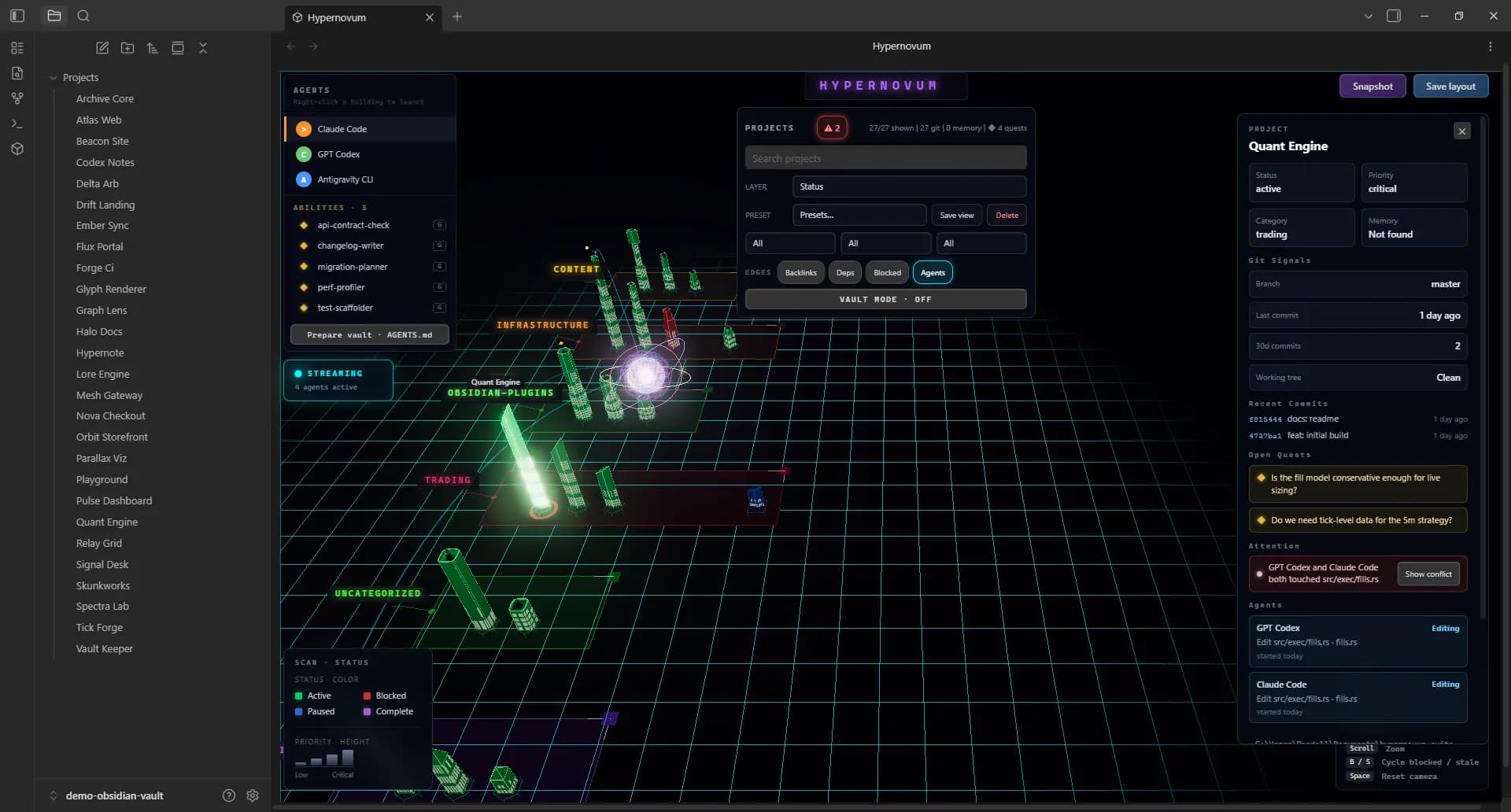Click the Hypernovum cube ribbon icon
This screenshot has width=1511, height=812.
point(17,149)
